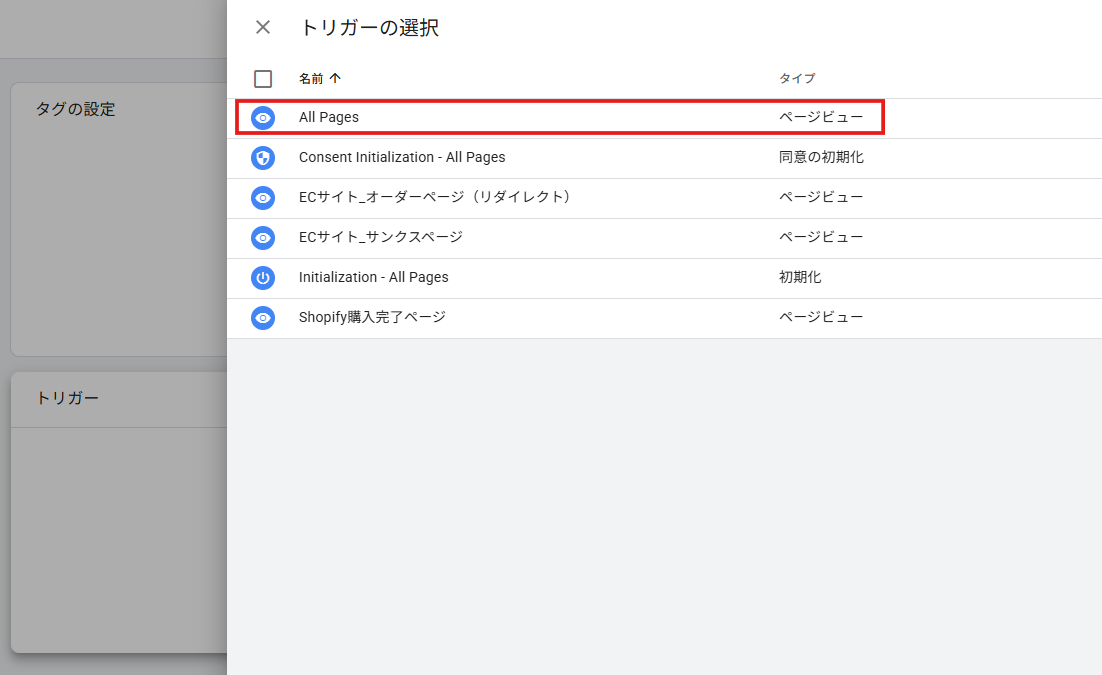
Task: Click the タグの設定 card heading
Action: (x=75, y=109)
